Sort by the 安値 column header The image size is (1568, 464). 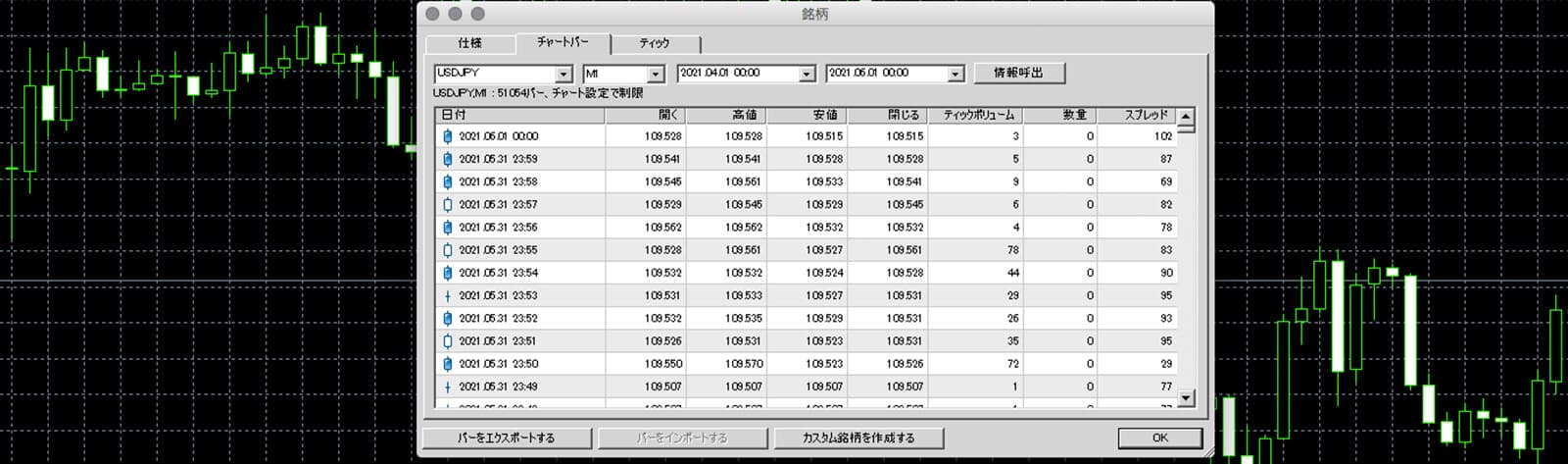click(x=807, y=116)
